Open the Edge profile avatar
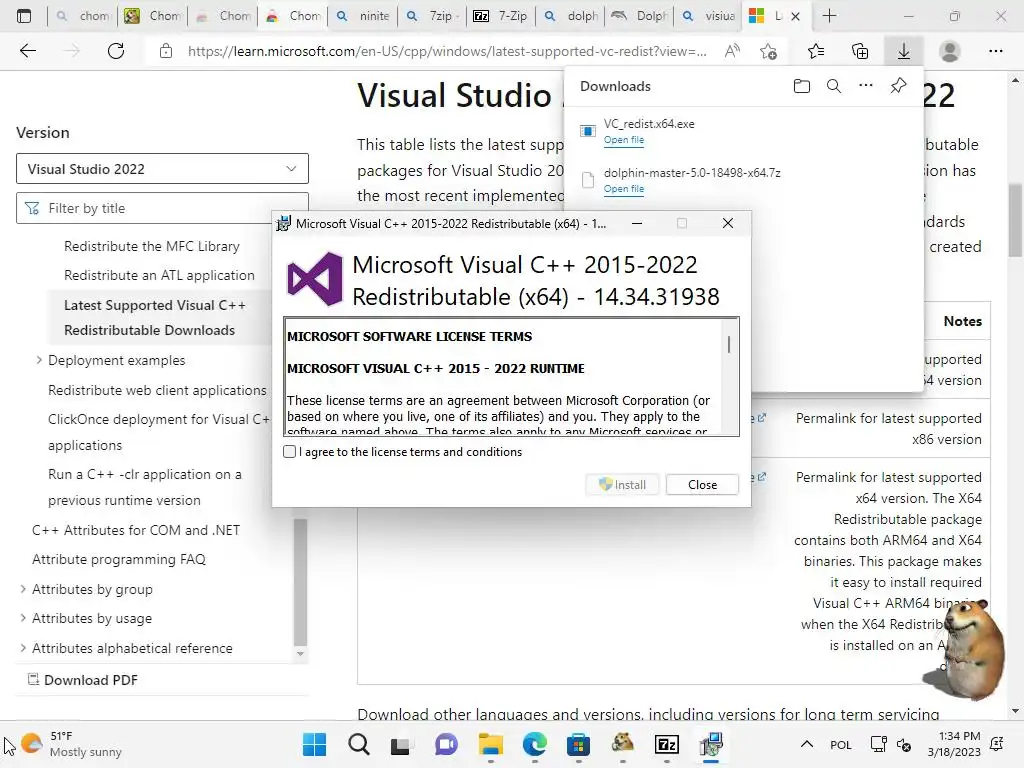Viewport: 1024px width, 768px height. 949,51
